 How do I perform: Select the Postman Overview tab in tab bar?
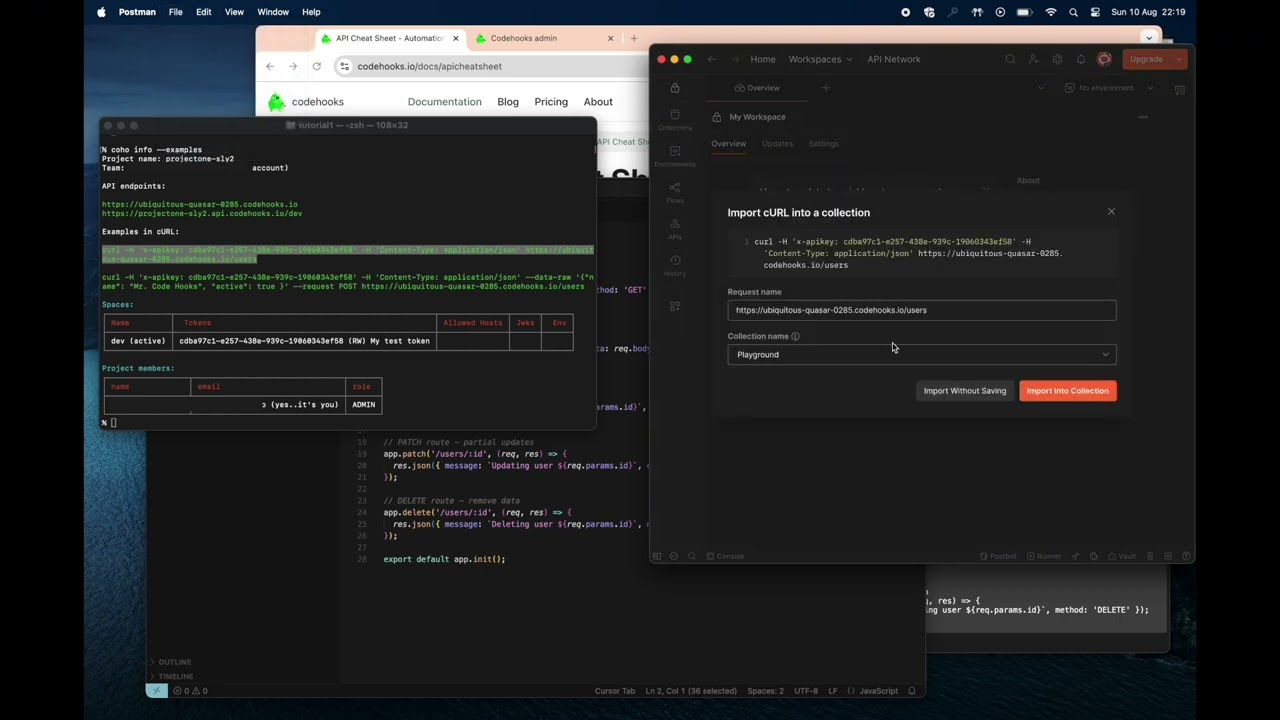(757, 88)
